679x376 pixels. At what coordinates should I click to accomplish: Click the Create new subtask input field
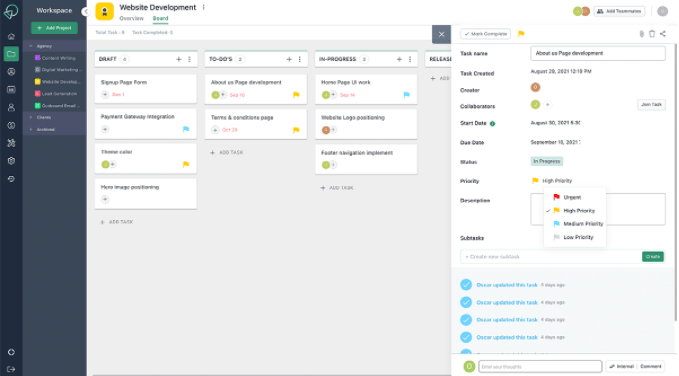pyautogui.click(x=551, y=256)
